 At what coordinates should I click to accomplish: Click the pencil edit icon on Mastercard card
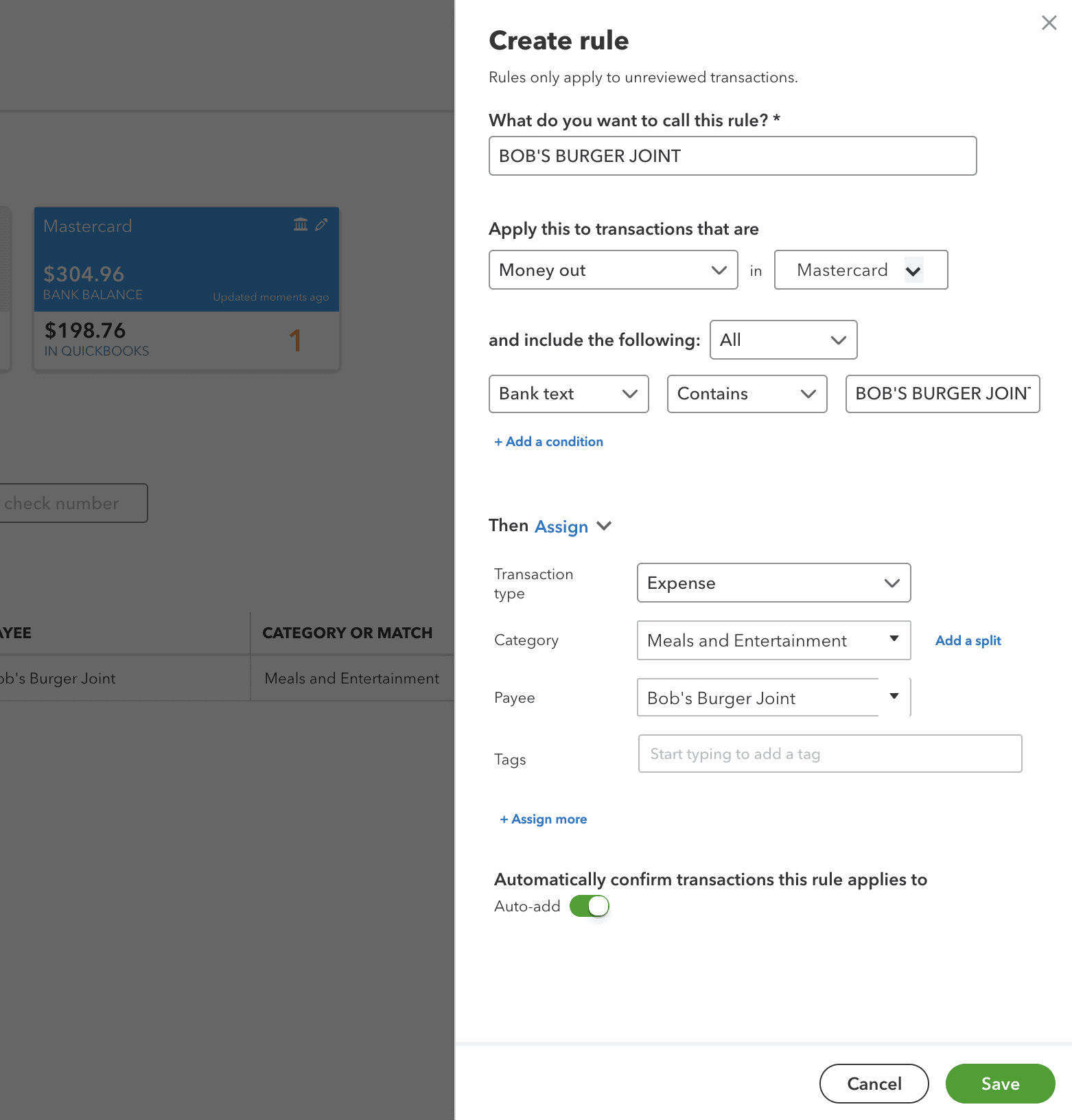tap(321, 224)
